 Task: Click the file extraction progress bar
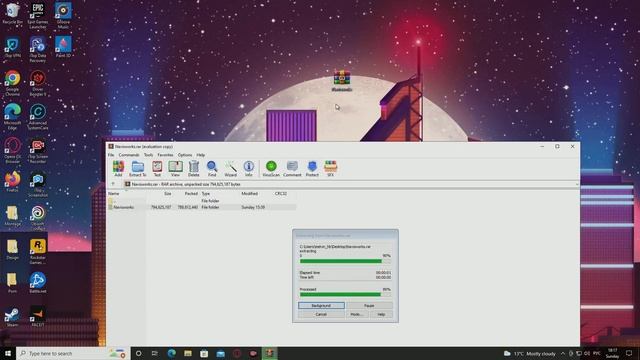[x=345, y=261]
